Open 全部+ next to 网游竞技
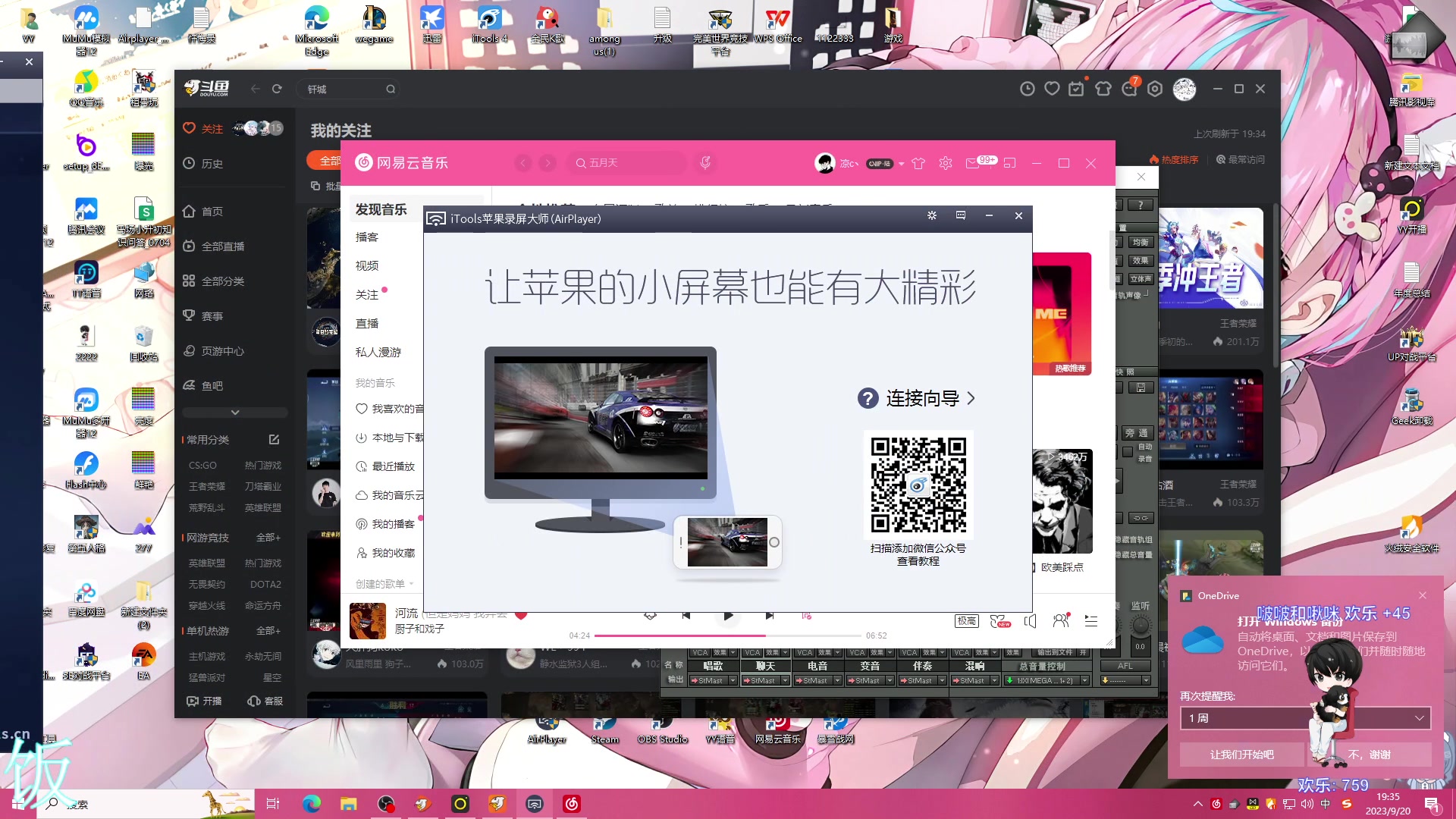1456x819 pixels. point(268,538)
